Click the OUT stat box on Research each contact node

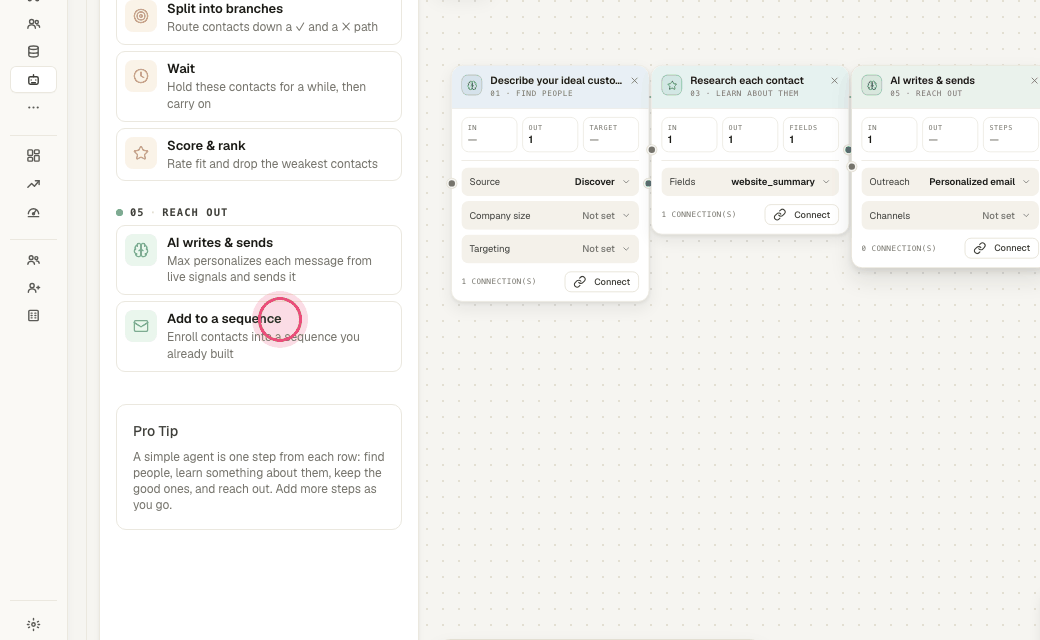750,135
